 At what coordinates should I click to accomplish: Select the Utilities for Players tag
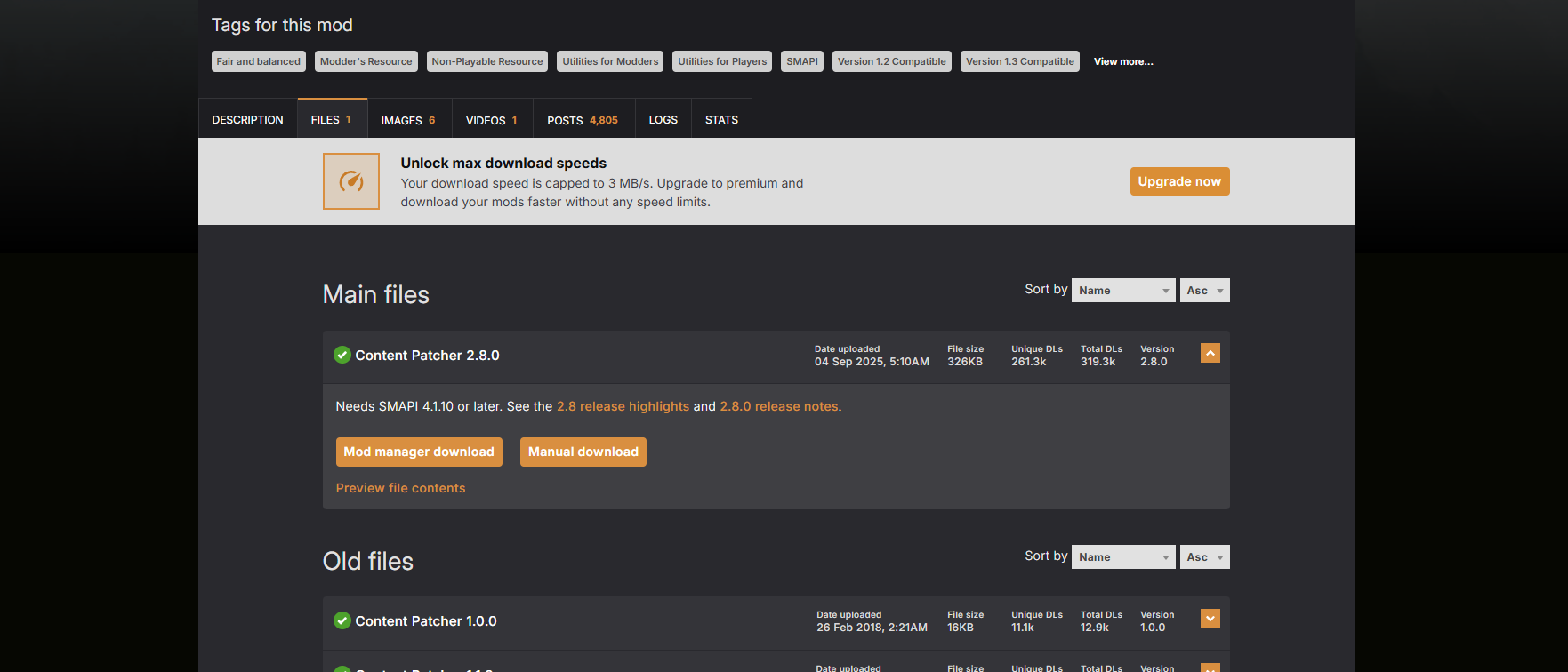click(x=722, y=61)
